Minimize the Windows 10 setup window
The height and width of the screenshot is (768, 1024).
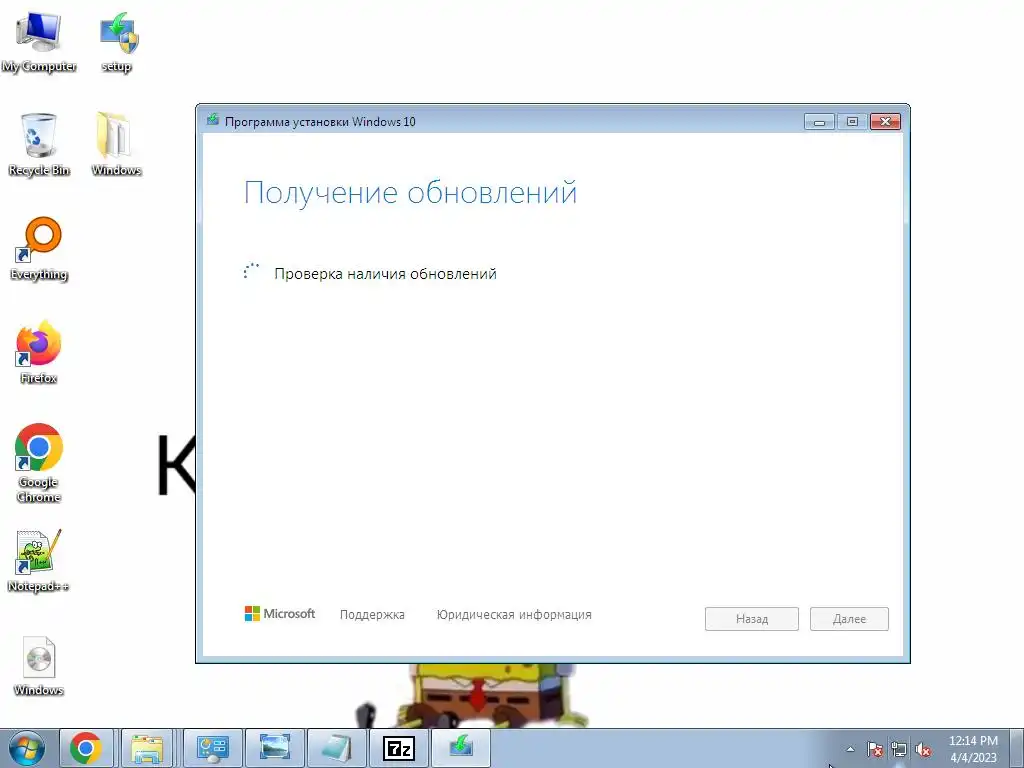point(820,121)
